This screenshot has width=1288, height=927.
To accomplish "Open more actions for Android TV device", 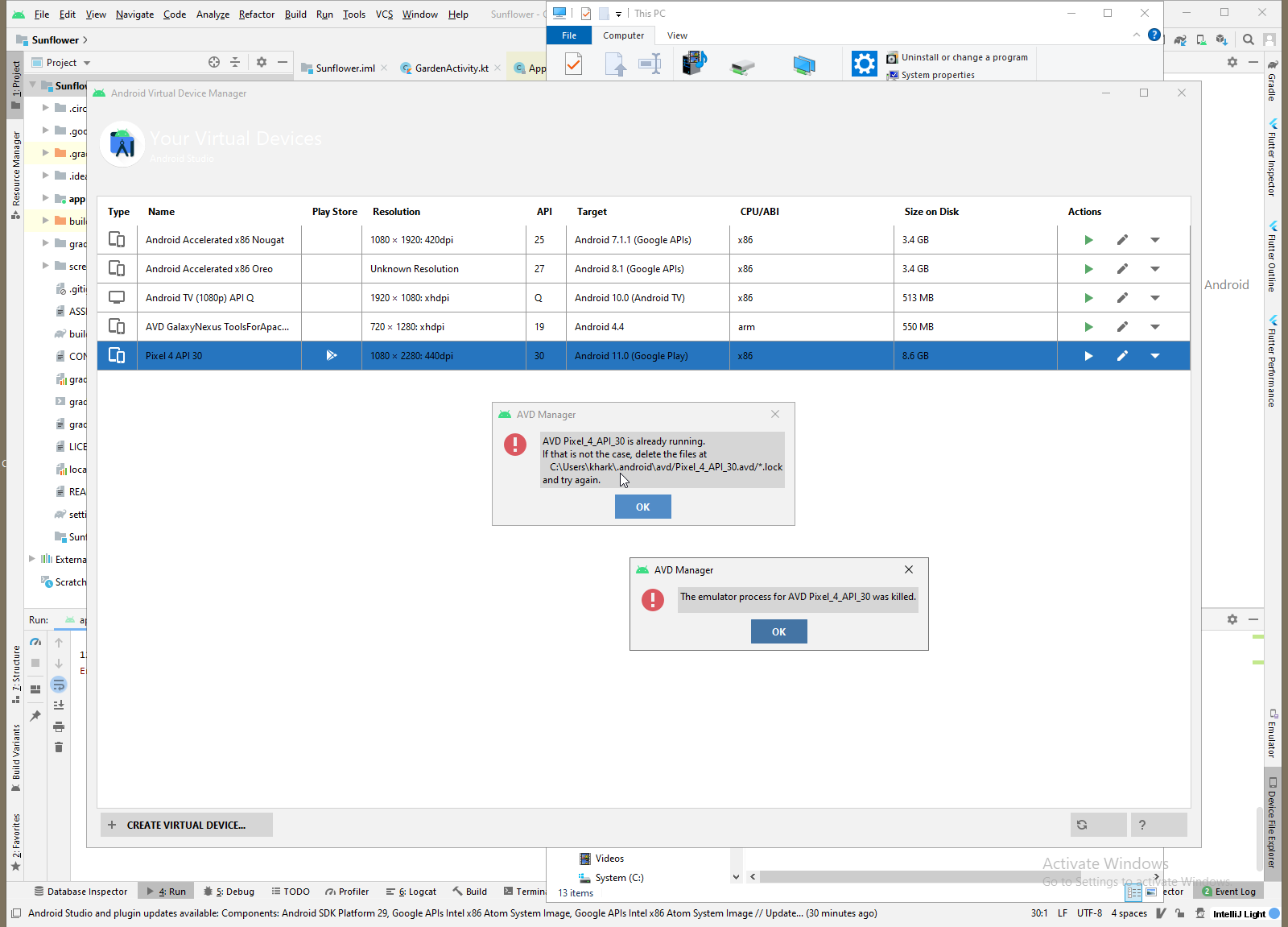I will point(1155,298).
